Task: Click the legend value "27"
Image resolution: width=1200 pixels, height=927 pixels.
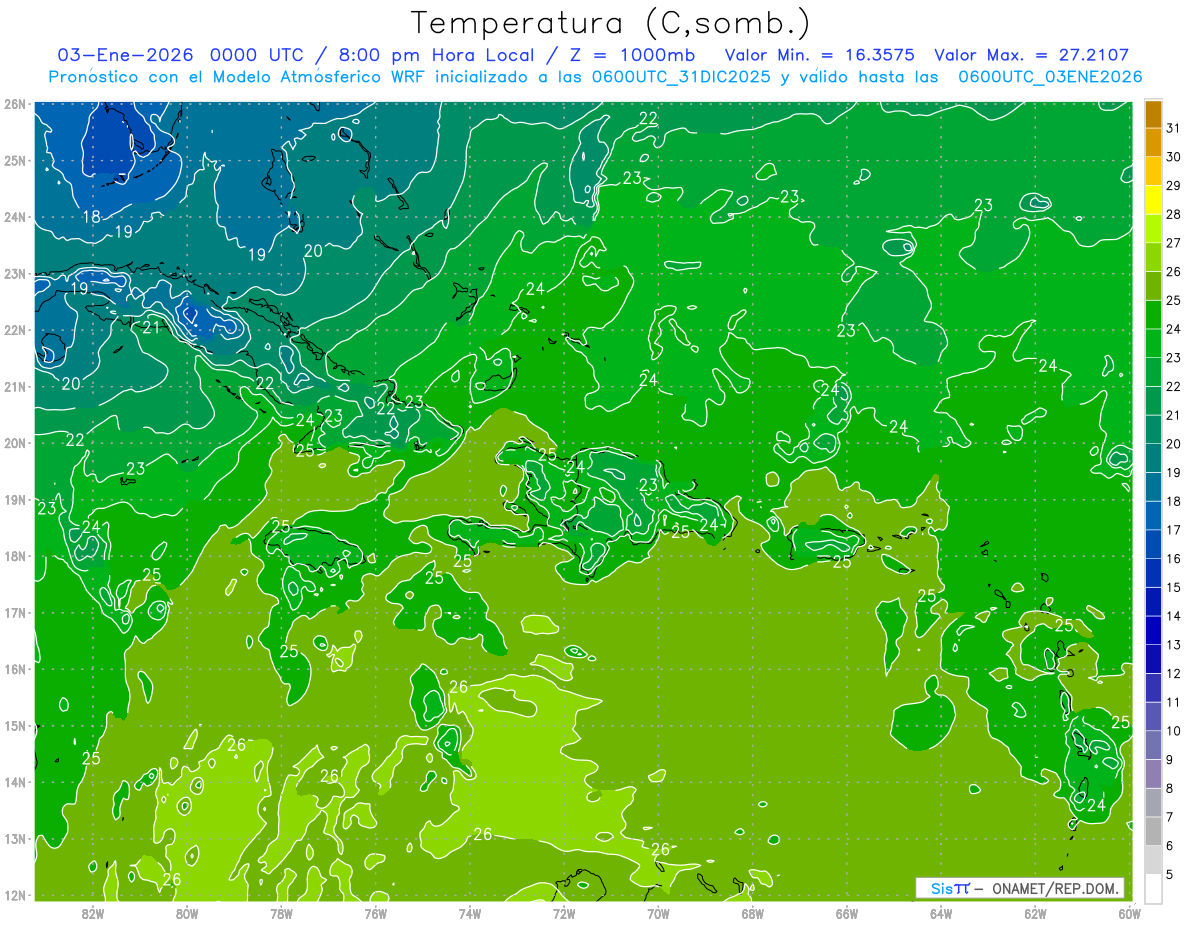Action: point(1173,243)
